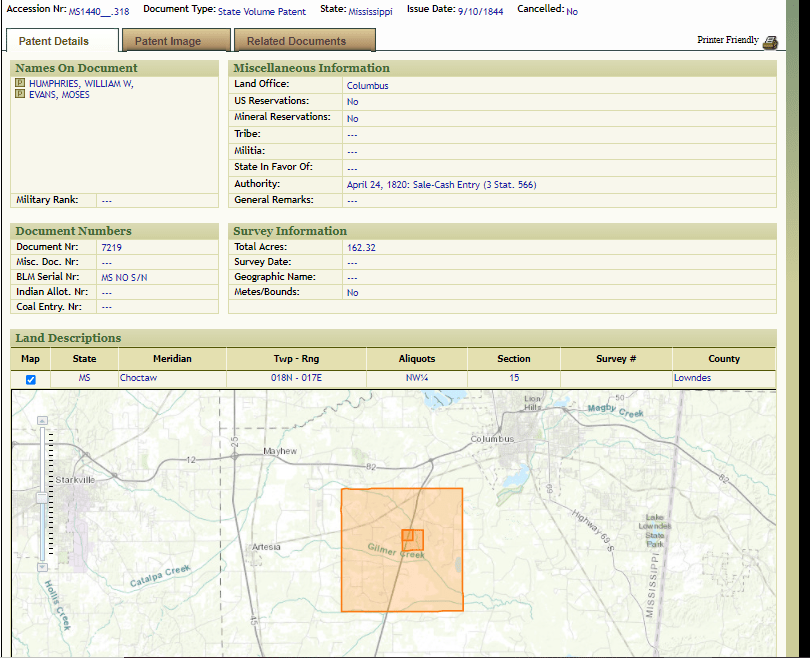Click the Printer Friendly link
810x658 pixels.
point(727,41)
